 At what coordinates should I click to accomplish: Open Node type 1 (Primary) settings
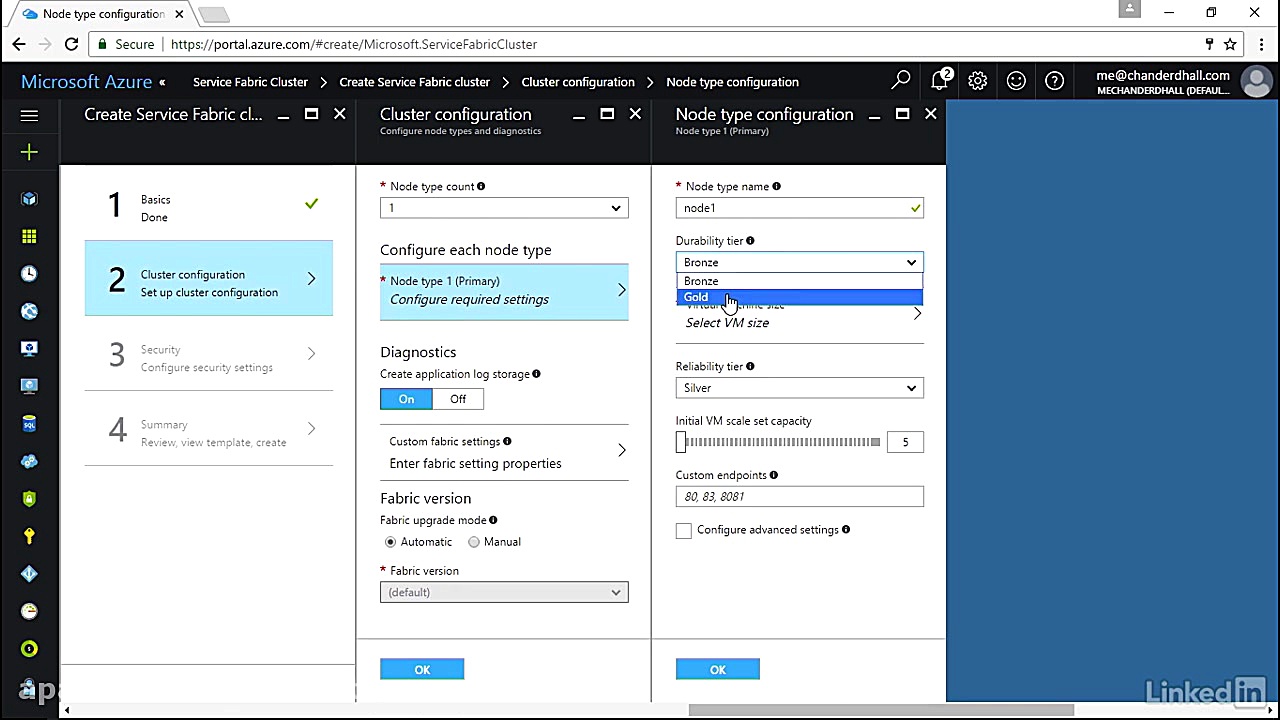504,291
